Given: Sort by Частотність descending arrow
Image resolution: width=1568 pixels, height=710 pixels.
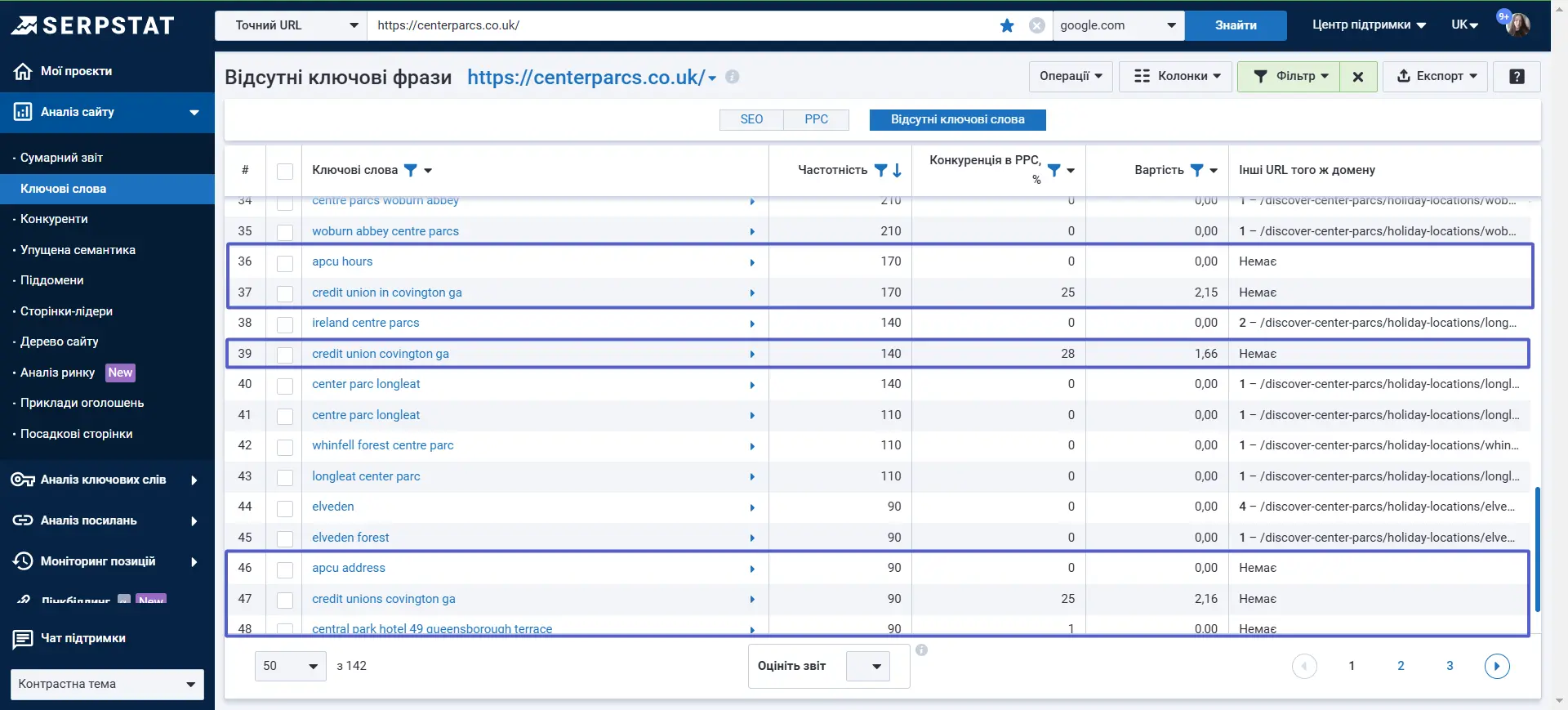Looking at the screenshot, I should click(898, 170).
